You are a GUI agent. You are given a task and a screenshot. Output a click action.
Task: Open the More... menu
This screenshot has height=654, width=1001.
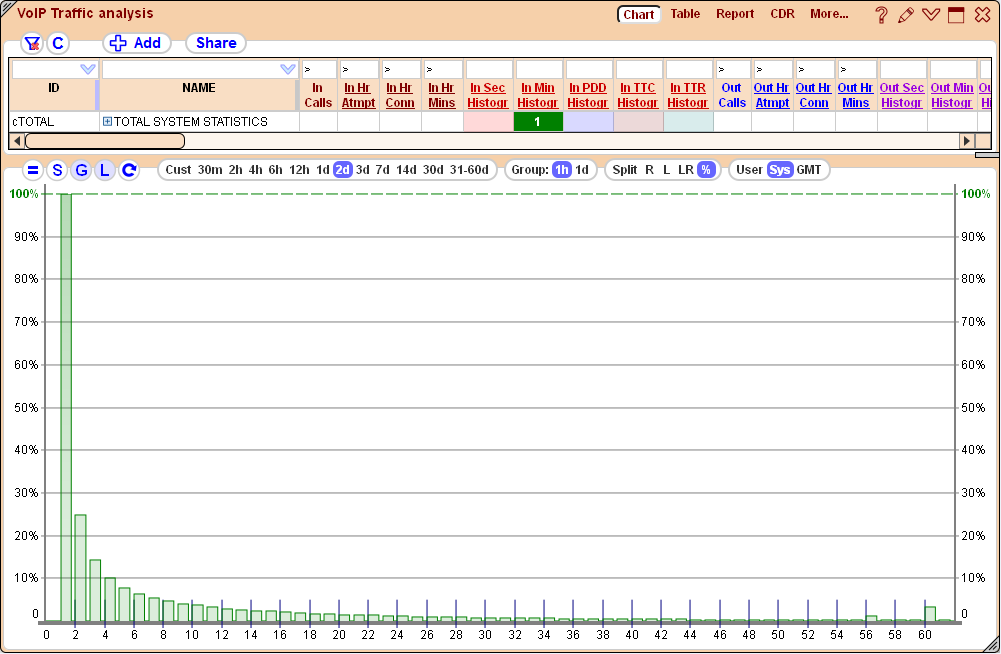tap(830, 14)
